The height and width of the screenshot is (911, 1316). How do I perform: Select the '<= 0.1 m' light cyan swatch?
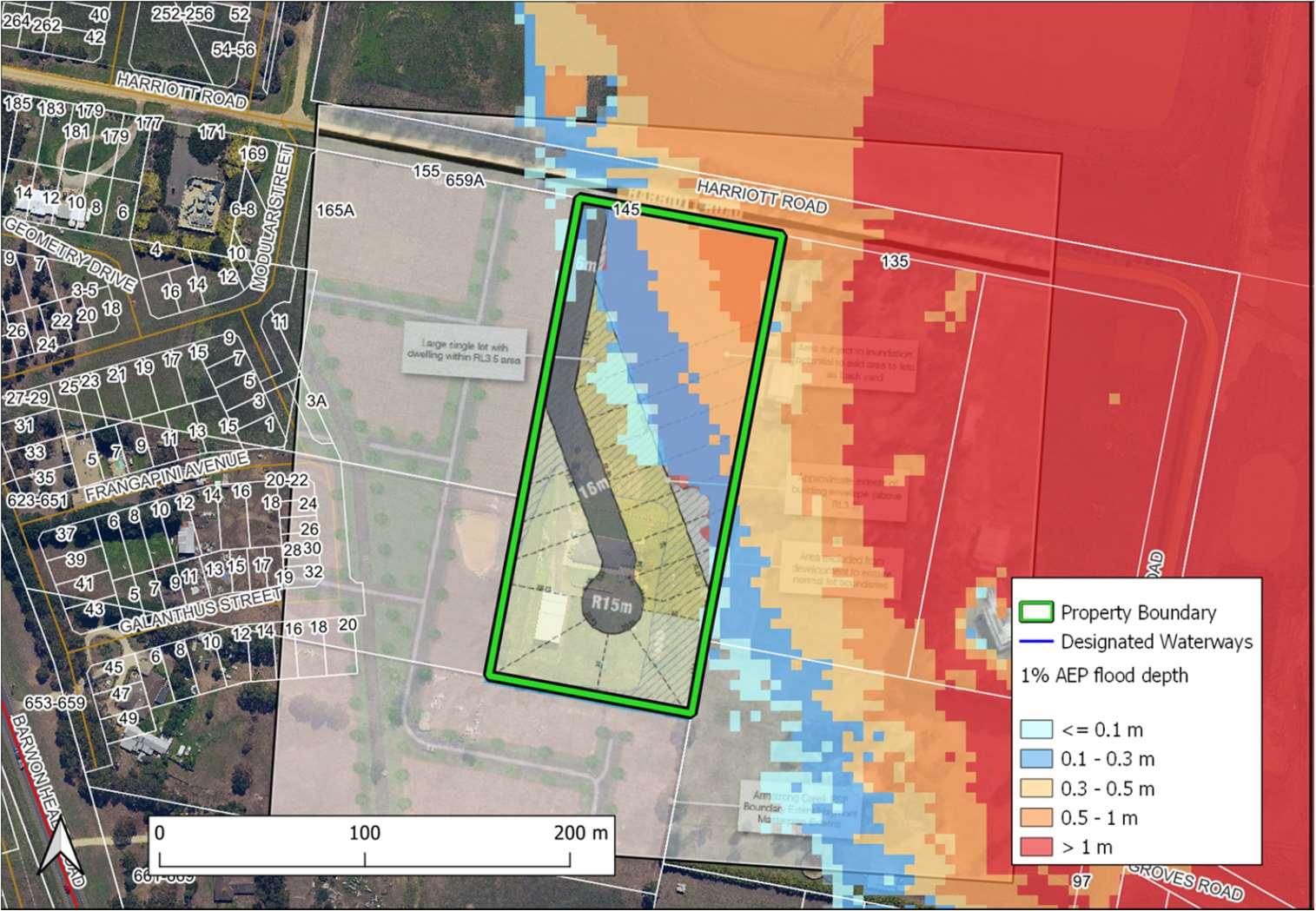pyautogui.click(x=1035, y=729)
